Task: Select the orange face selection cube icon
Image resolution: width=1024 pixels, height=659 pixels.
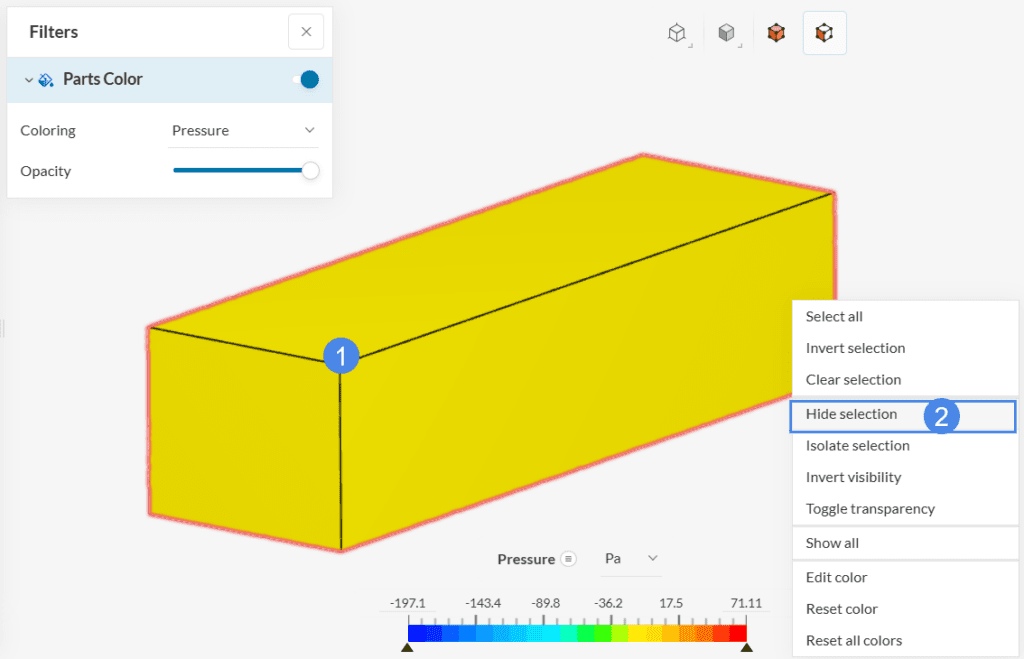Action: [x=776, y=33]
